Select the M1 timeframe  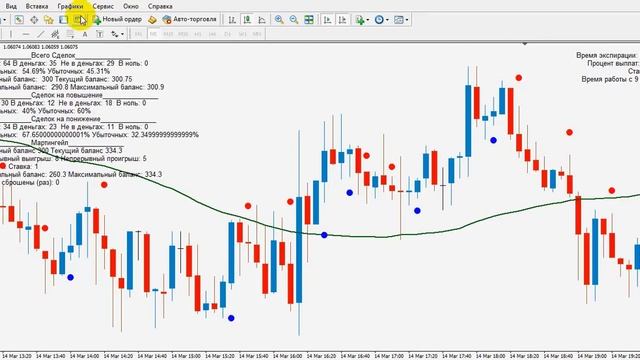(x=138, y=34)
